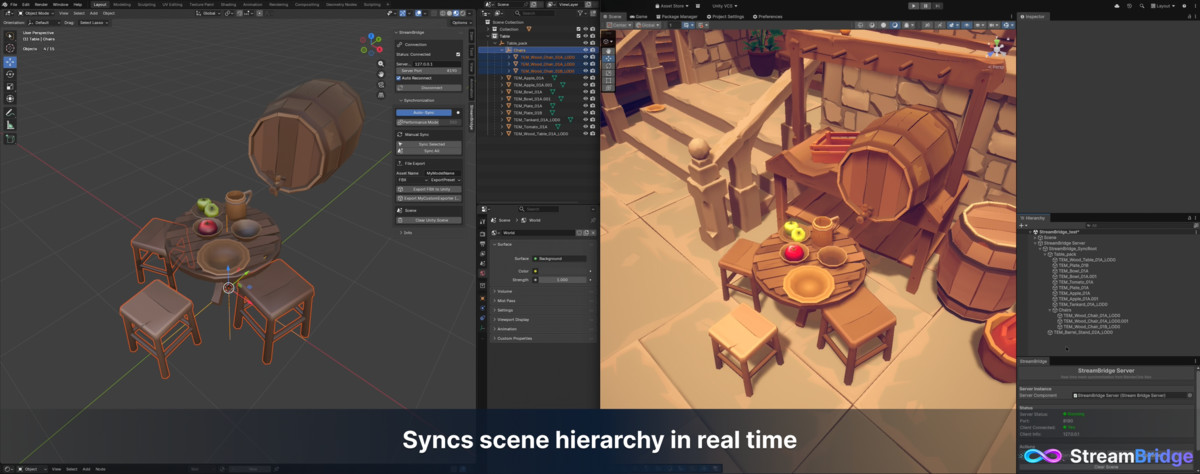
Task: Open Unity global search magnifier
Action: 1144,5
